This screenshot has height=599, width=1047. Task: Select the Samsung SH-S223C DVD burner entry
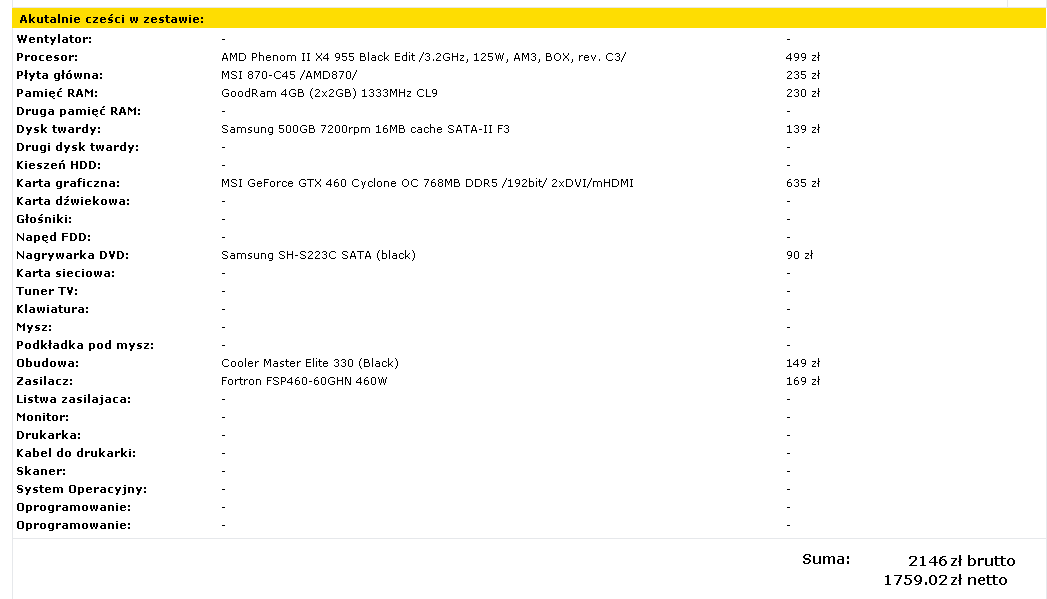(318, 255)
